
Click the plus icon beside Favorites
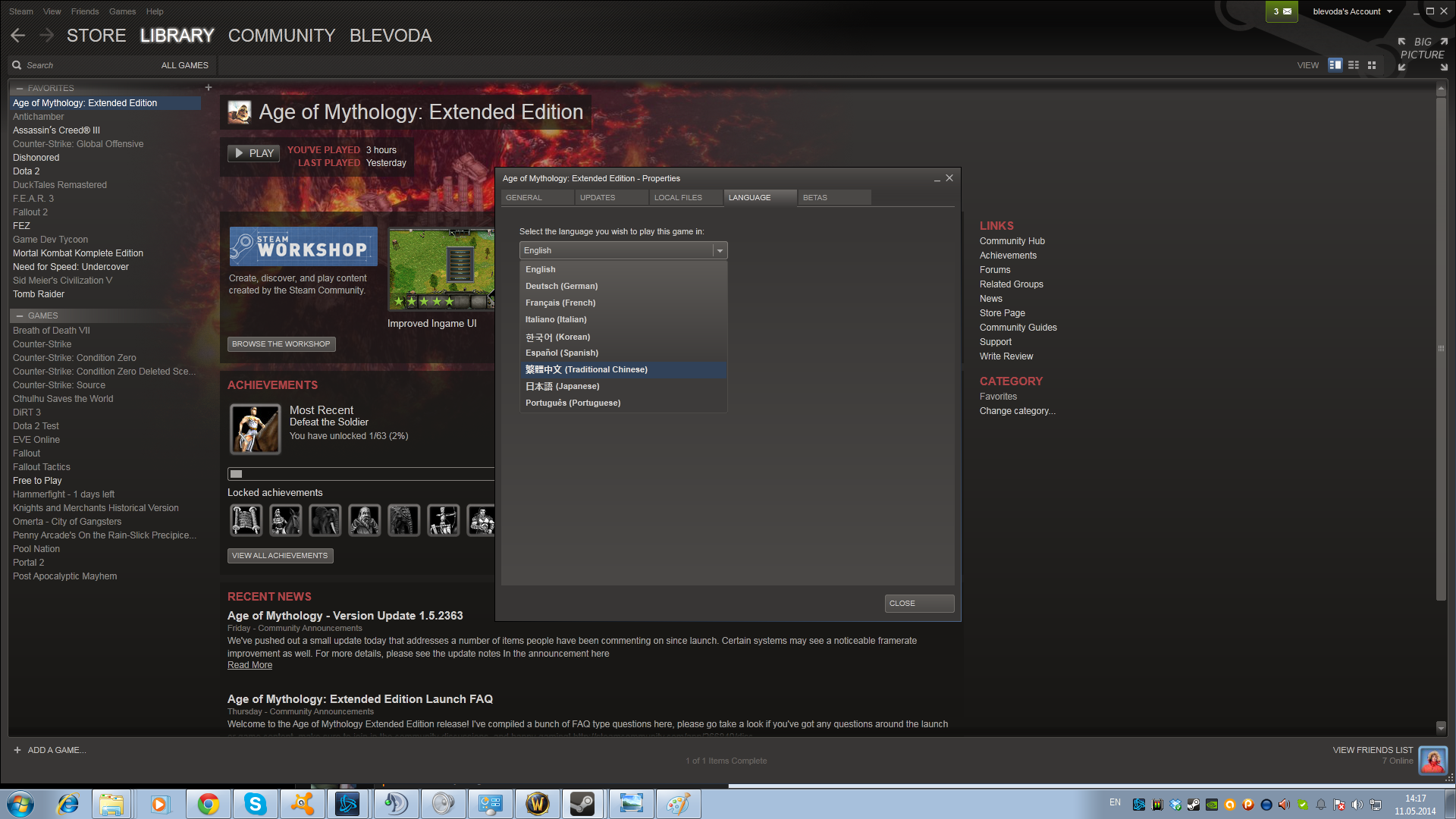pyautogui.click(x=209, y=88)
